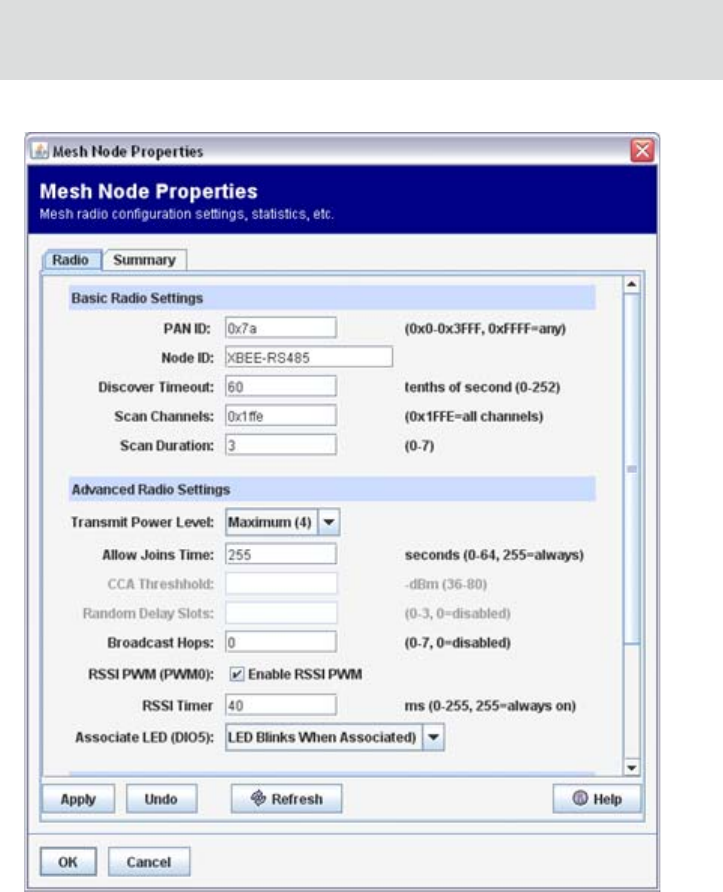This screenshot has width=723, height=892.
Task: Click the PAN ID input field
Action: point(280,328)
